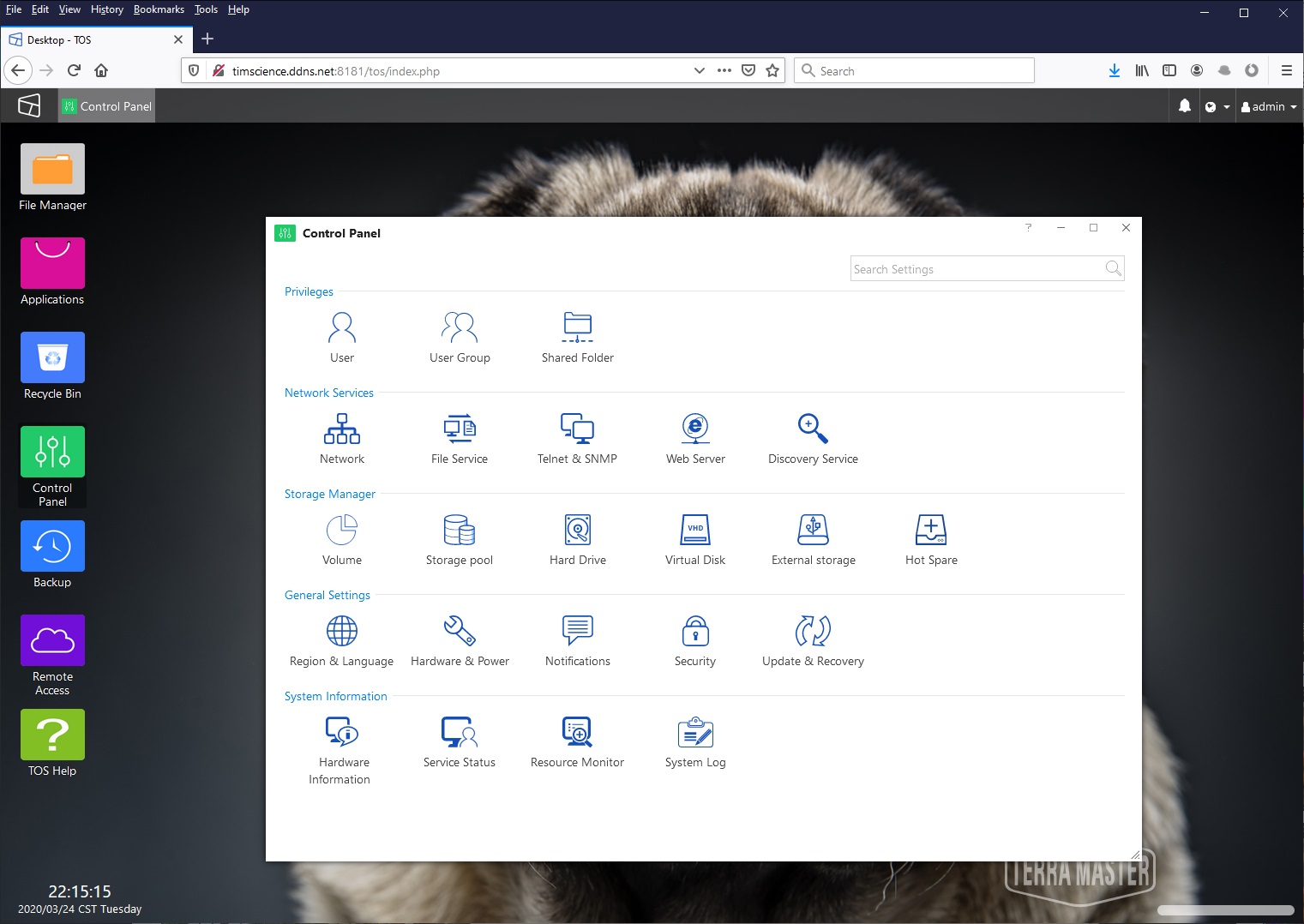
Task: Click the notifications bell in the TOS bar
Action: (1184, 106)
